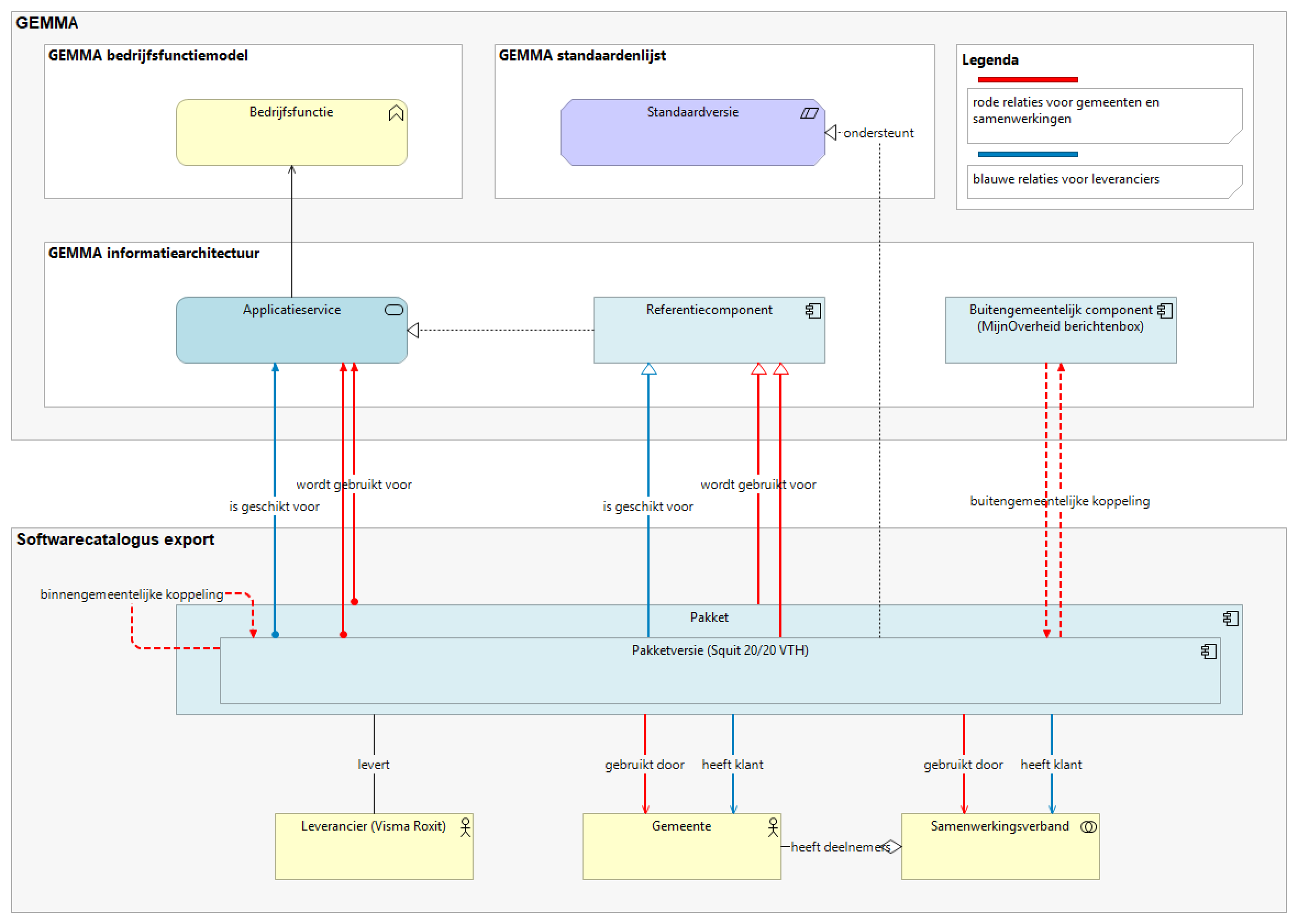This screenshot has width=1298, height=924.
Task: Click the component icon on Pakketversie box
Action: coord(1208,652)
